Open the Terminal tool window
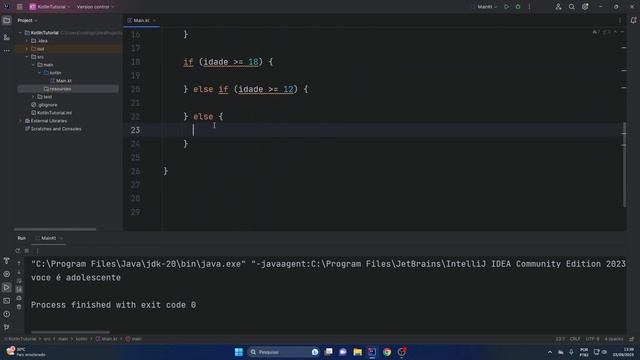This screenshot has height=360, width=640. tap(7, 301)
